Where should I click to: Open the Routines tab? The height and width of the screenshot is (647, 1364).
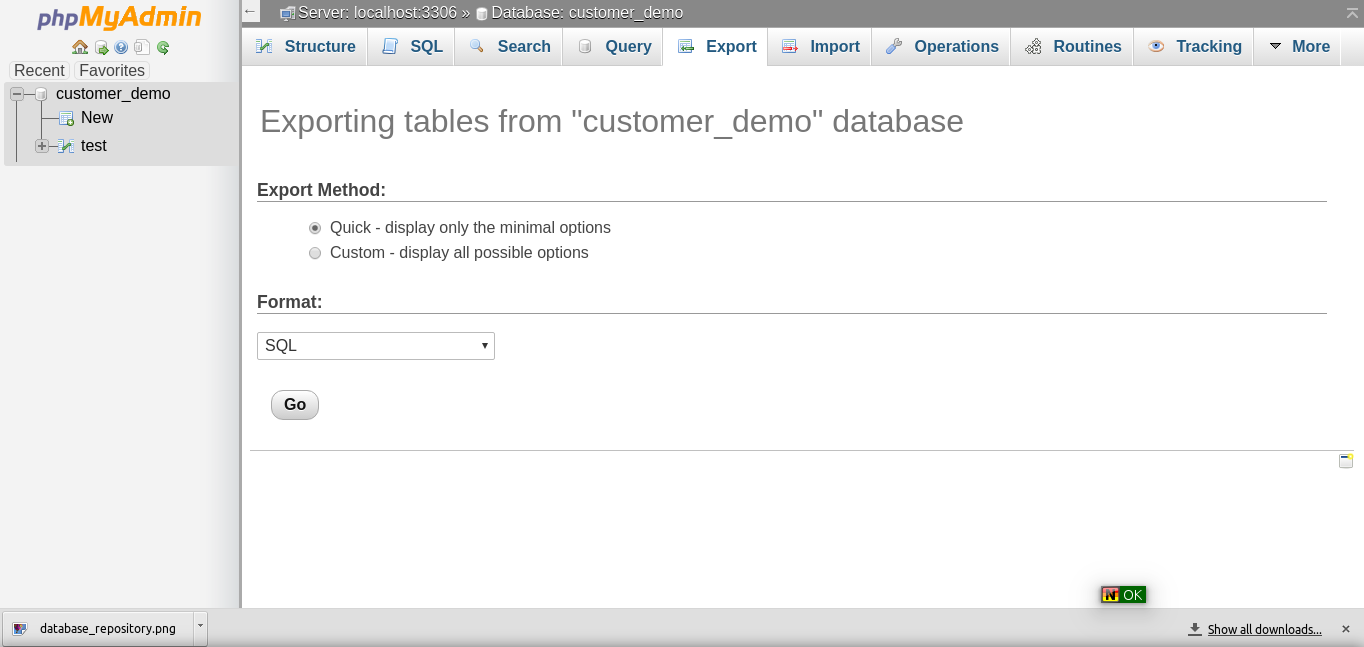point(1073,47)
